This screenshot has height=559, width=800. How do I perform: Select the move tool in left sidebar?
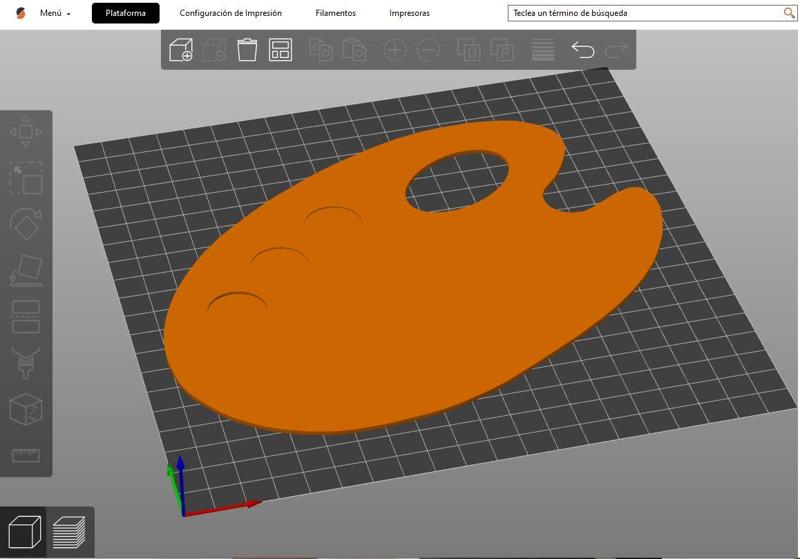point(26,132)
